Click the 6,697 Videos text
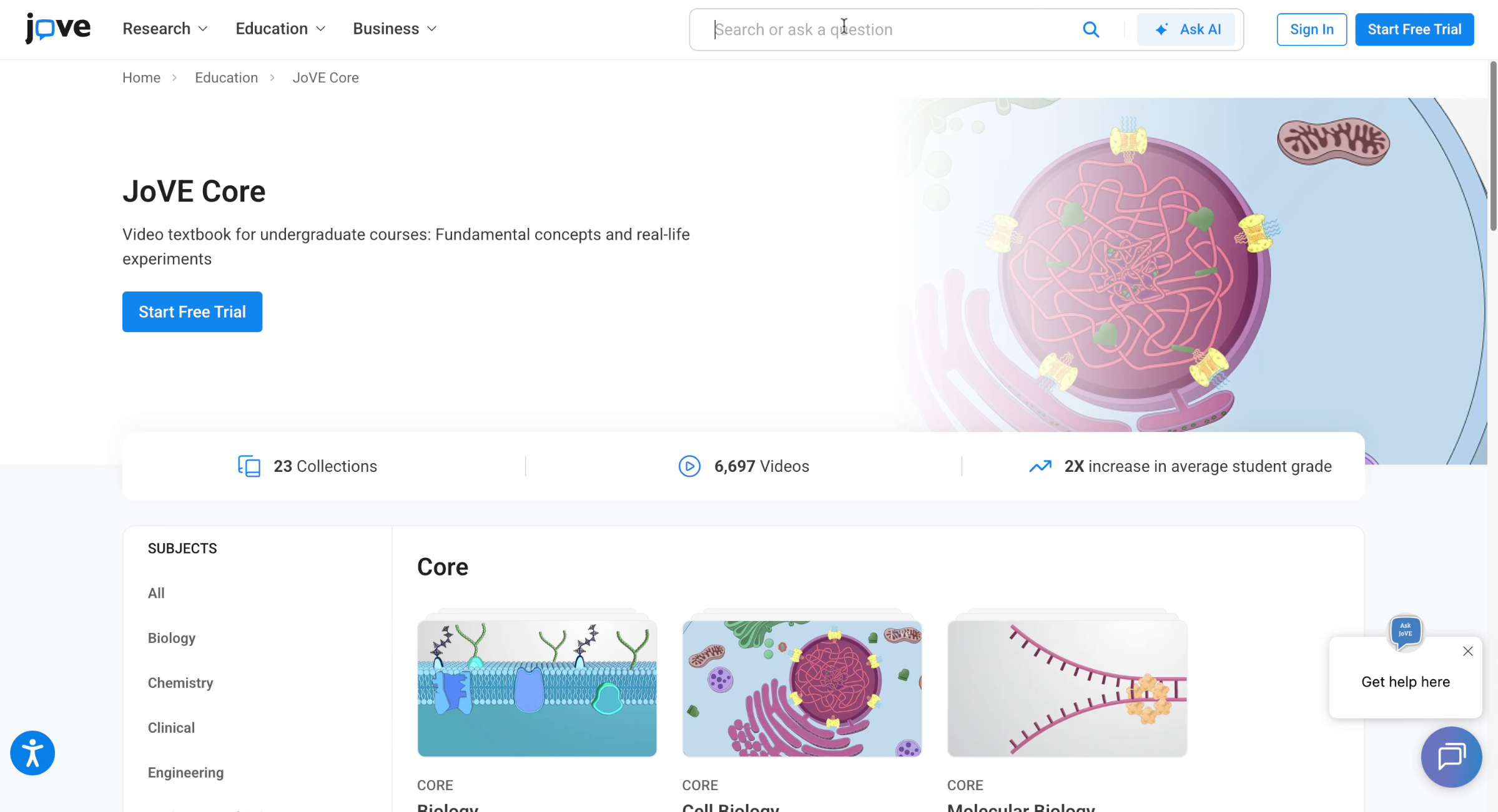Image resolution: width=1498 pixels, height=812 pixels. [x=762, y=466]
